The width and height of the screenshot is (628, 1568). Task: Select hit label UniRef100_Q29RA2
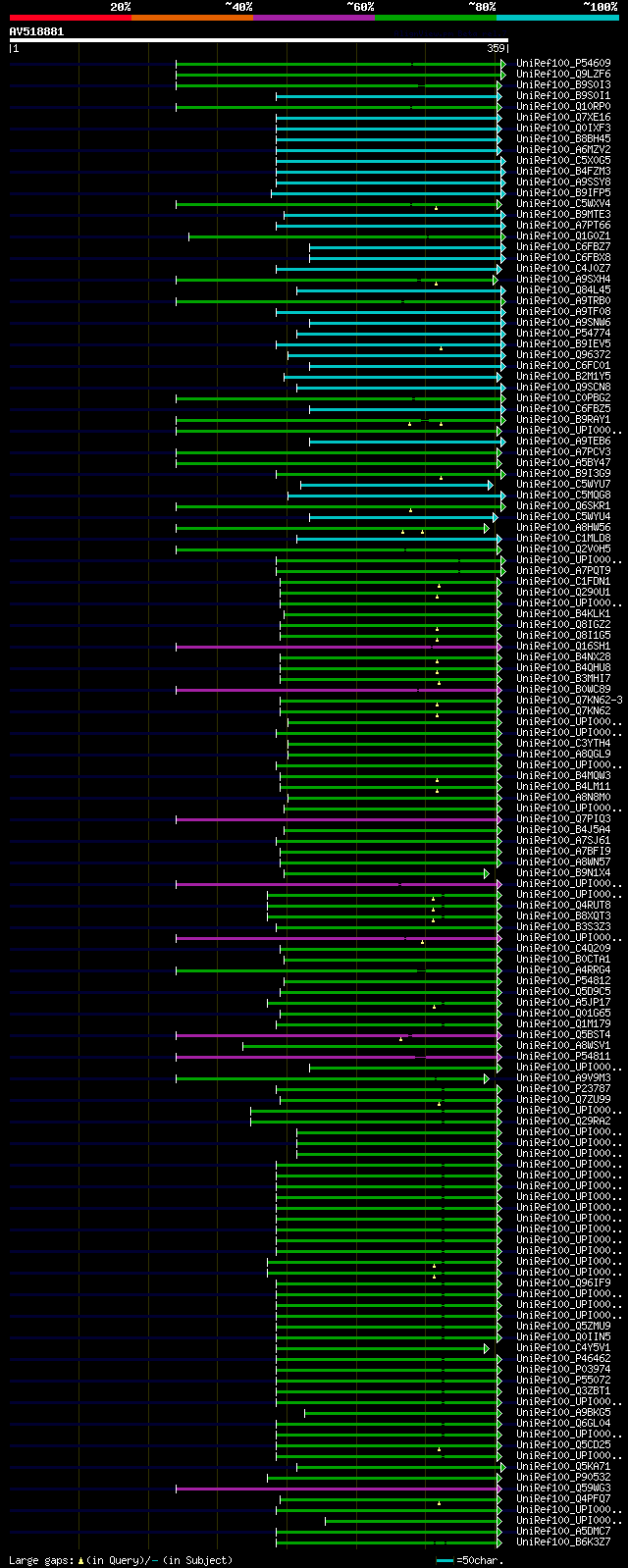tap(563, 1121)
